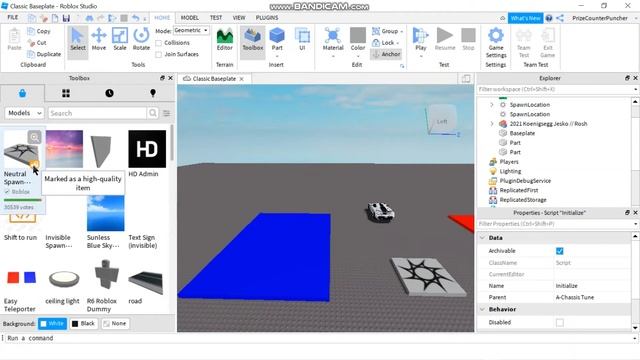640x360 pixels.
Task: Click the Undo arrow icon
Action: point(136,18)
